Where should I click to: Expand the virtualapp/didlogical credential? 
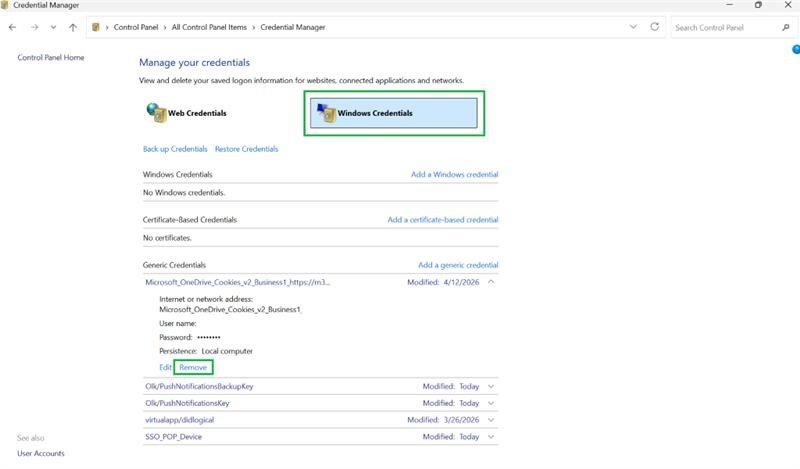coord(491,420)
